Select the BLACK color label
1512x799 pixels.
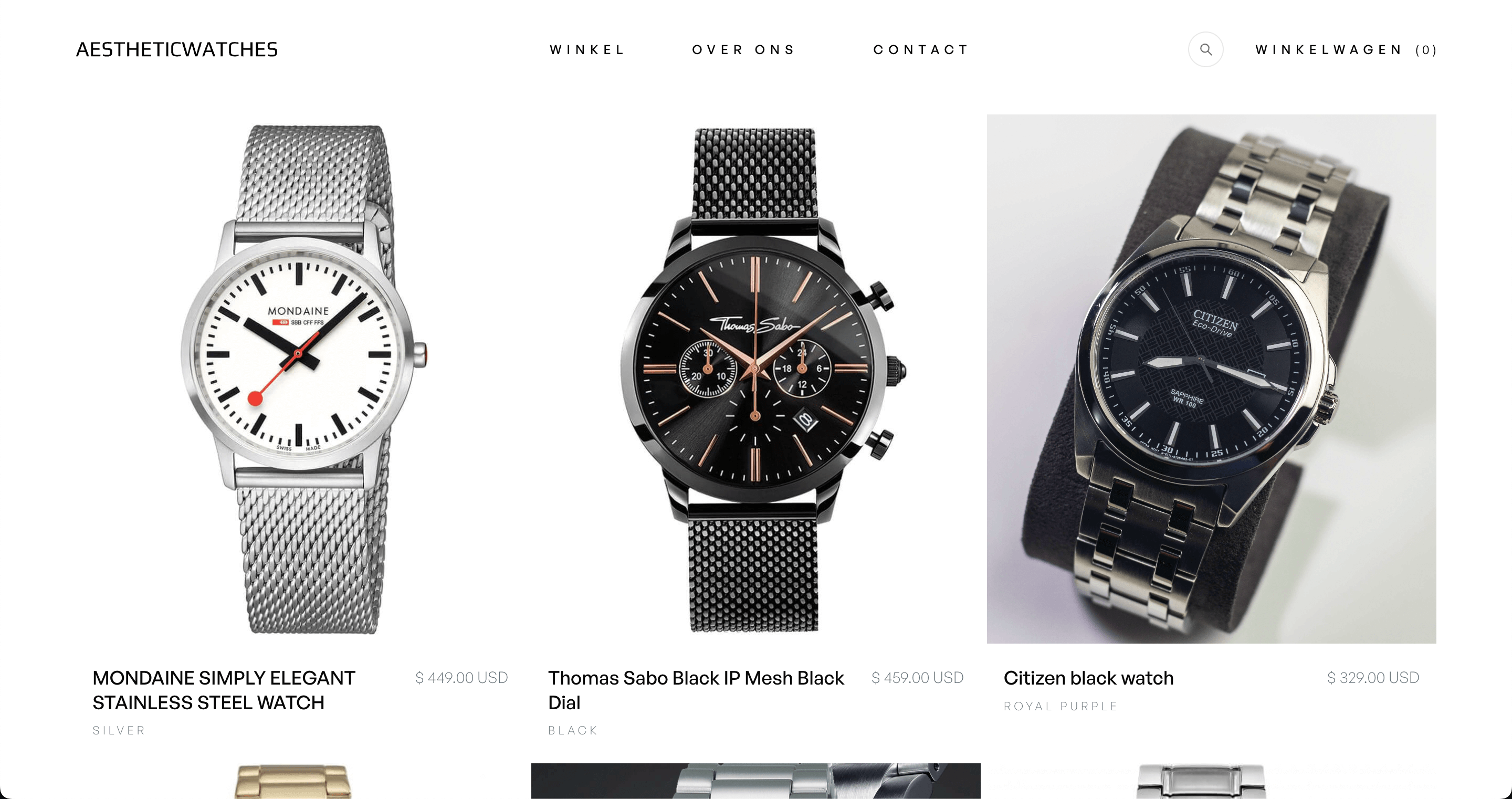coord(573,730)
